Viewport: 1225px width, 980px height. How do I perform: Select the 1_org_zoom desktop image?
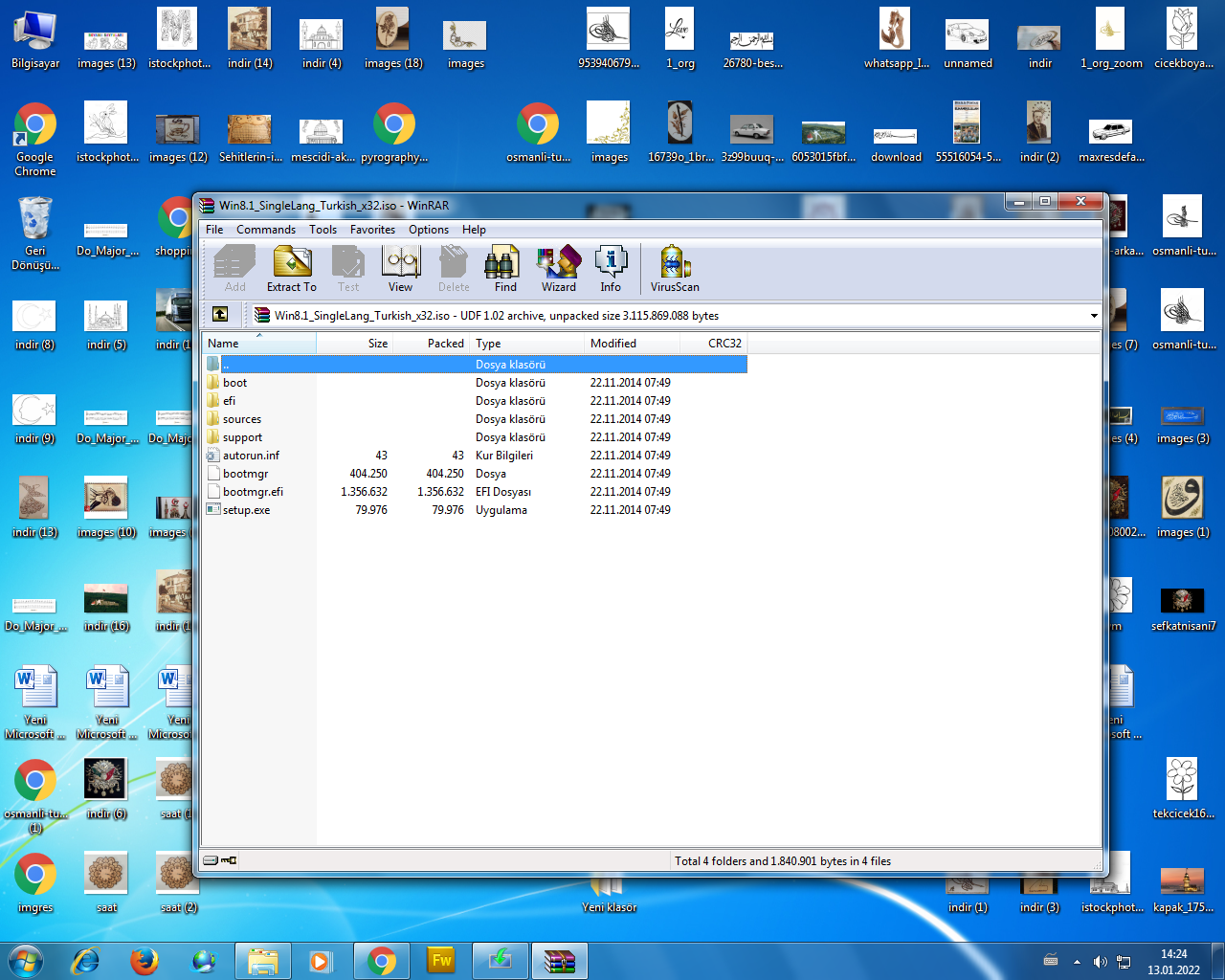point(1111,40)
